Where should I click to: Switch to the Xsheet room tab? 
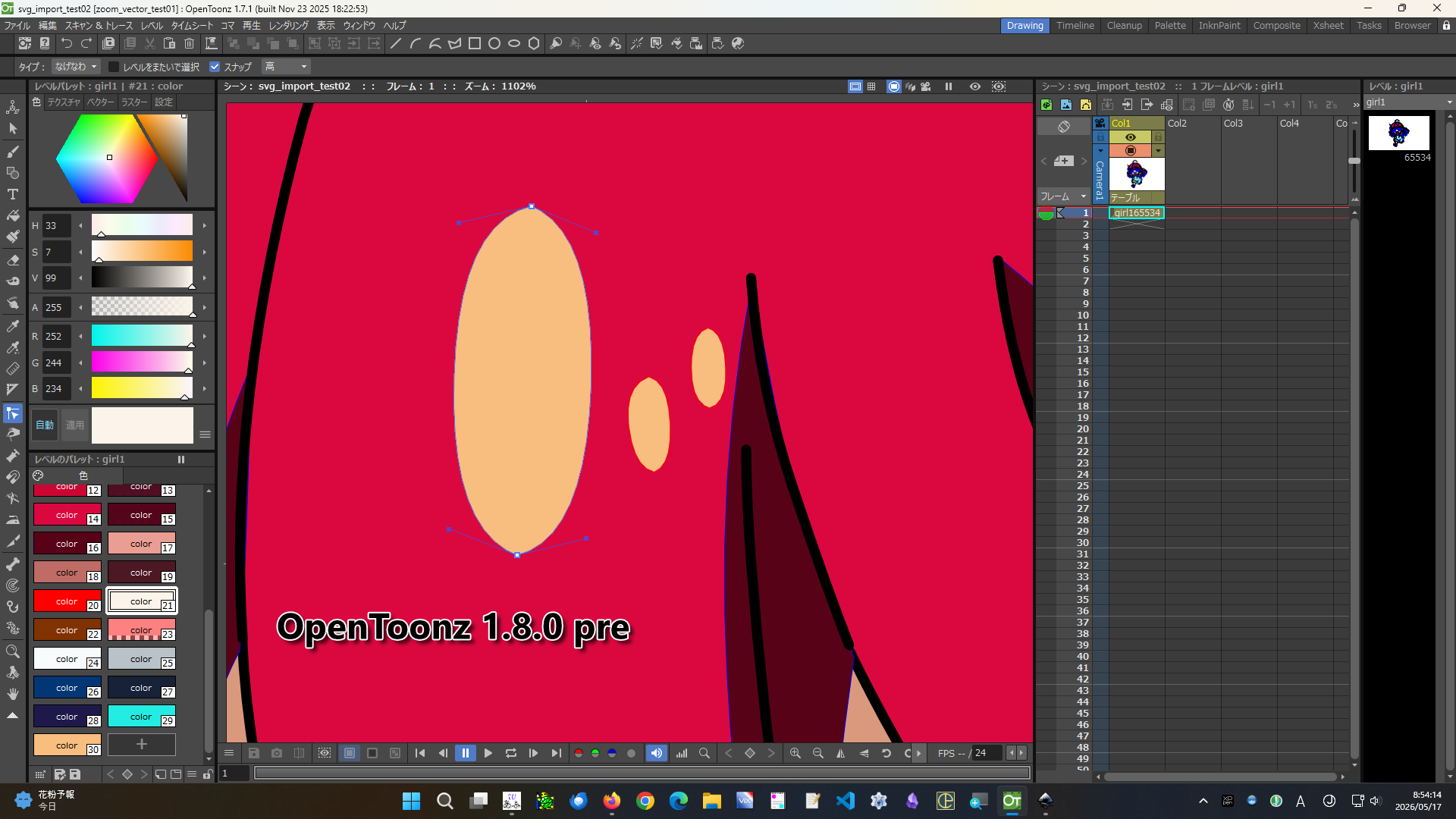1329,25
